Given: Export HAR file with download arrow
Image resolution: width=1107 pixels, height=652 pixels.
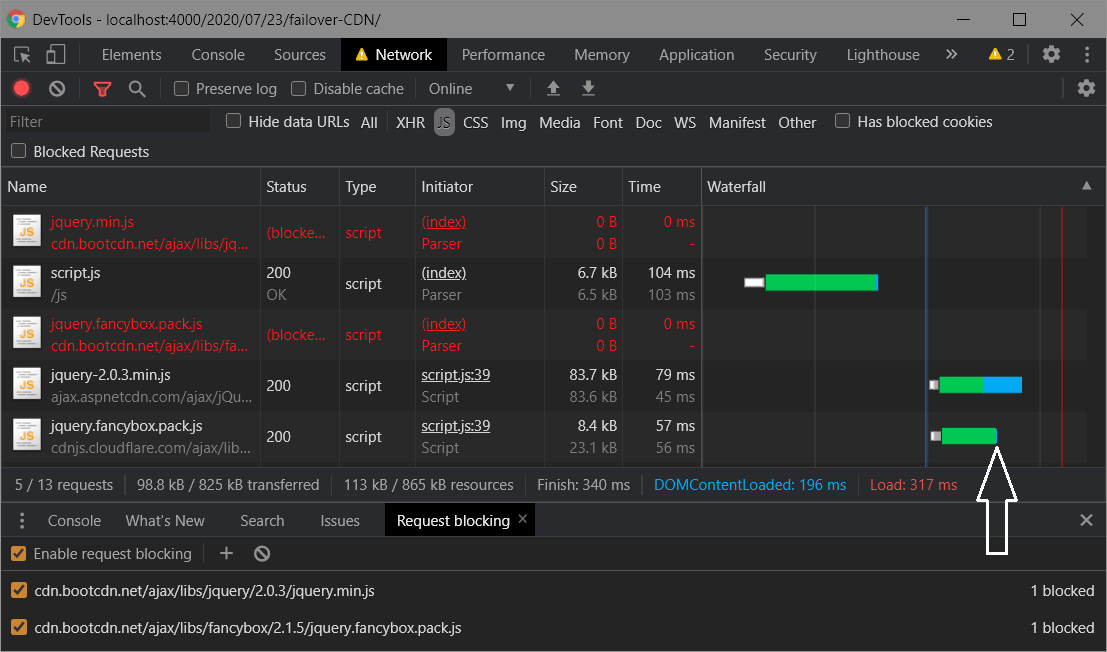Looking at the screenshot, I should point(588,88).
